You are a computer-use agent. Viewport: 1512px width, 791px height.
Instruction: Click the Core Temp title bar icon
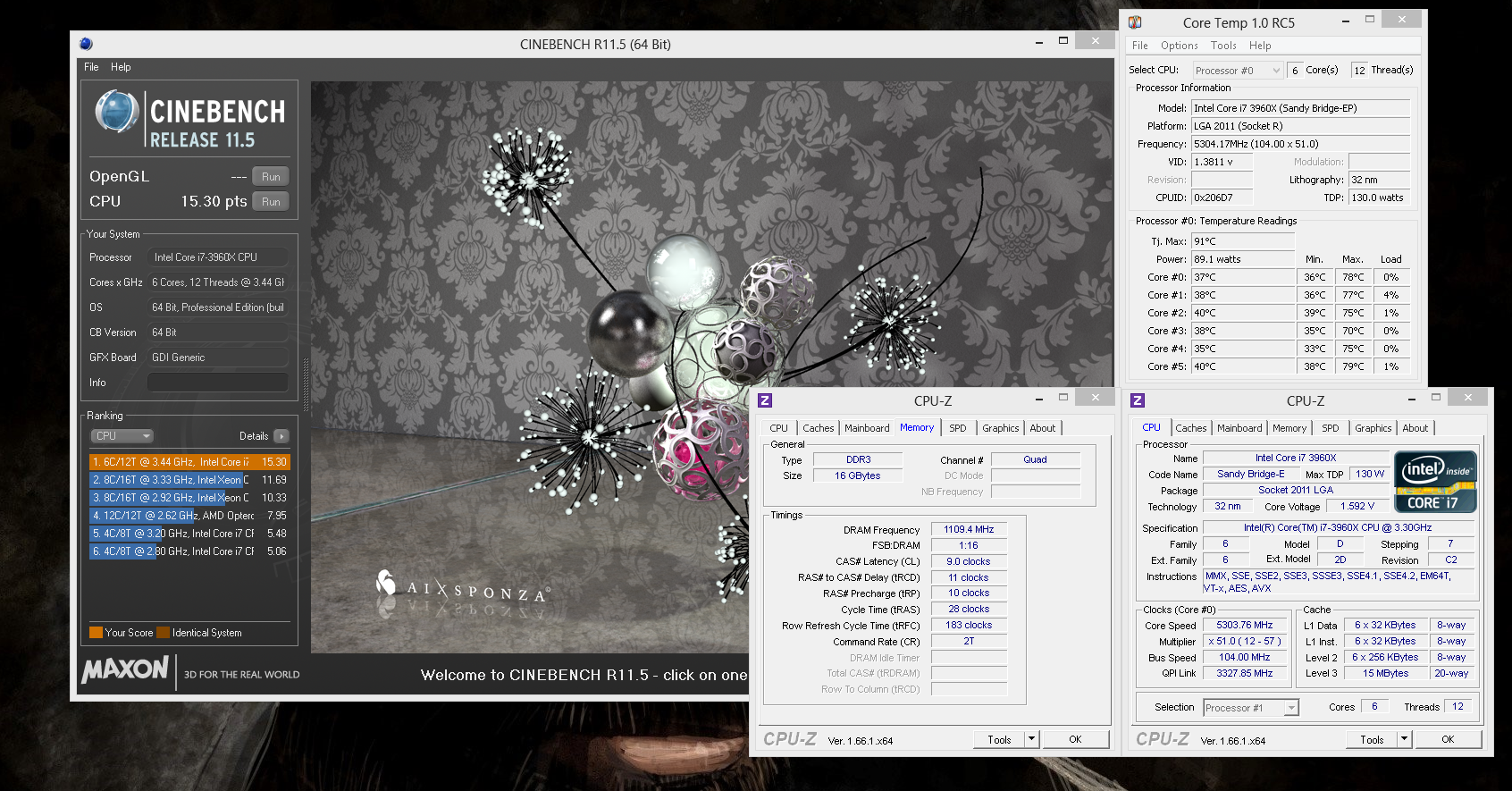coord(1135,22)
